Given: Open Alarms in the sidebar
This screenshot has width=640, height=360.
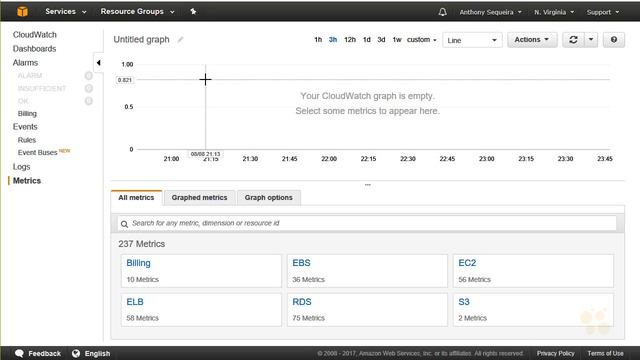Looking at the screenshot, I should click(x=25, y=62).
